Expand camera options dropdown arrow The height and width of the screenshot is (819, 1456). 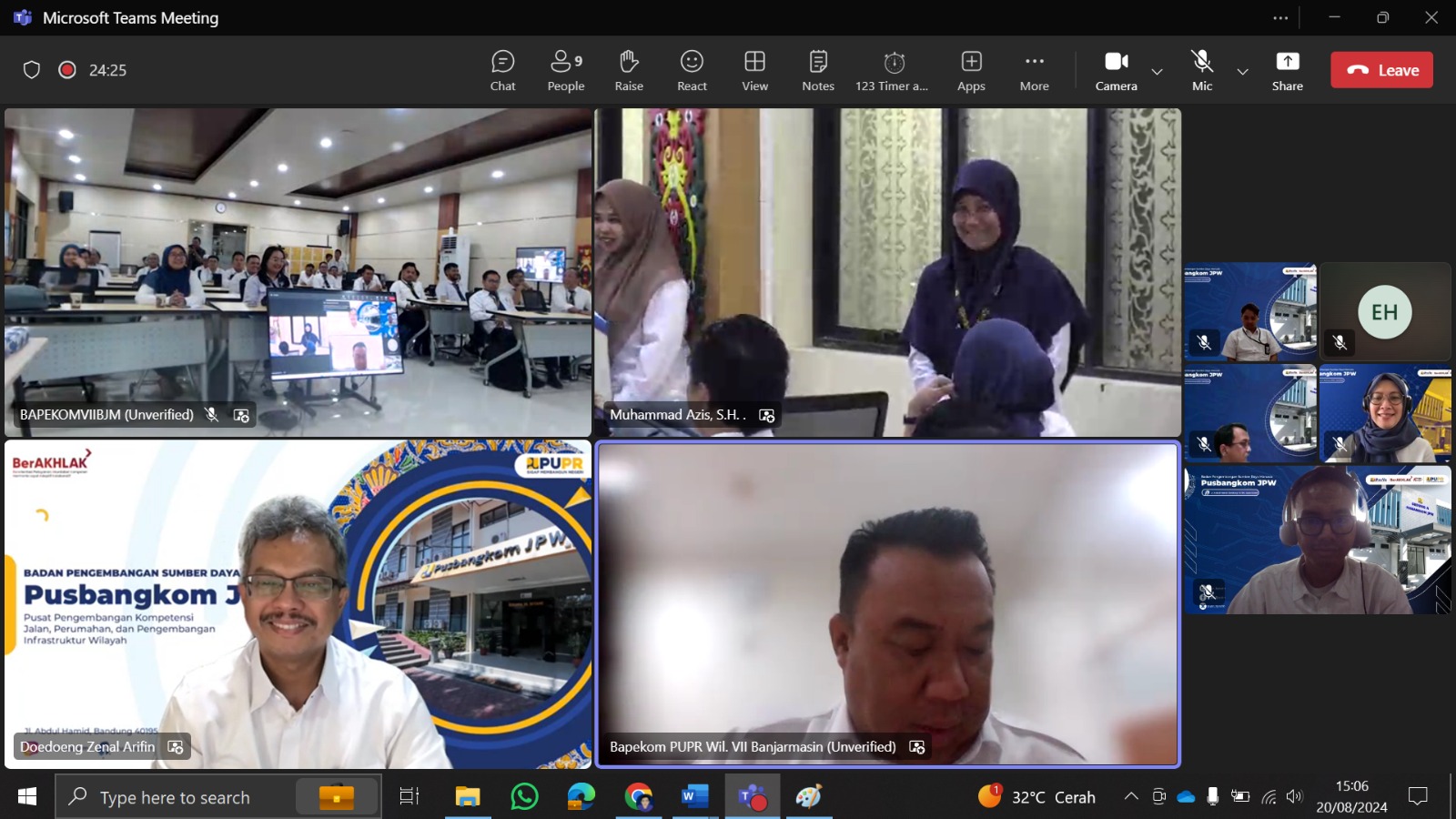1157,71
